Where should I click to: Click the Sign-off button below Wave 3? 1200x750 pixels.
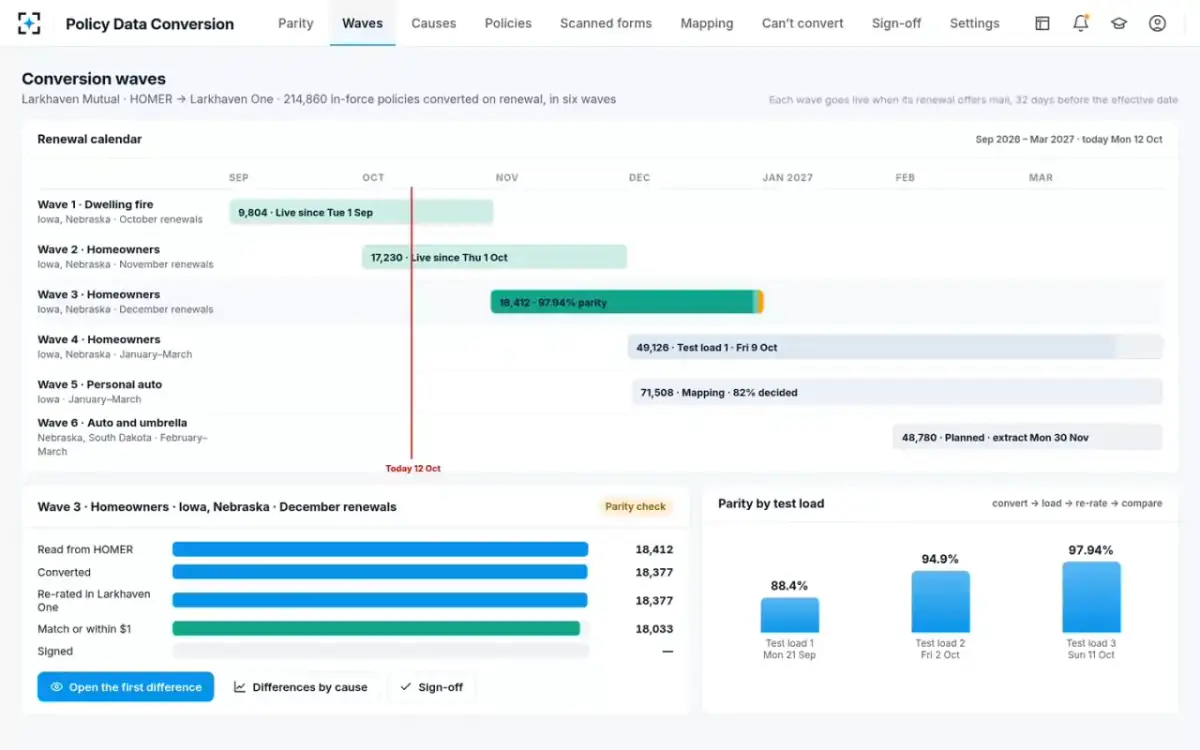click(x=432, y=687)
